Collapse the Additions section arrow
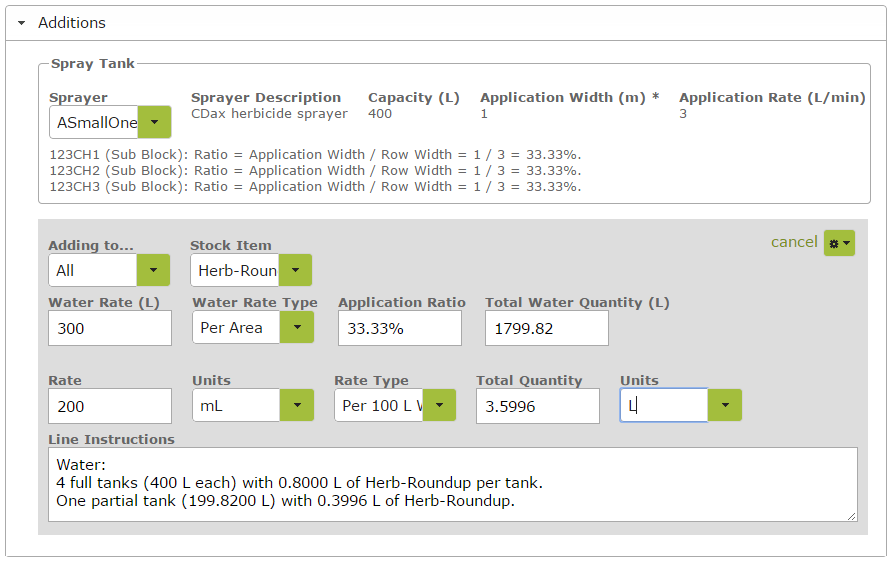 click(22, 23)
